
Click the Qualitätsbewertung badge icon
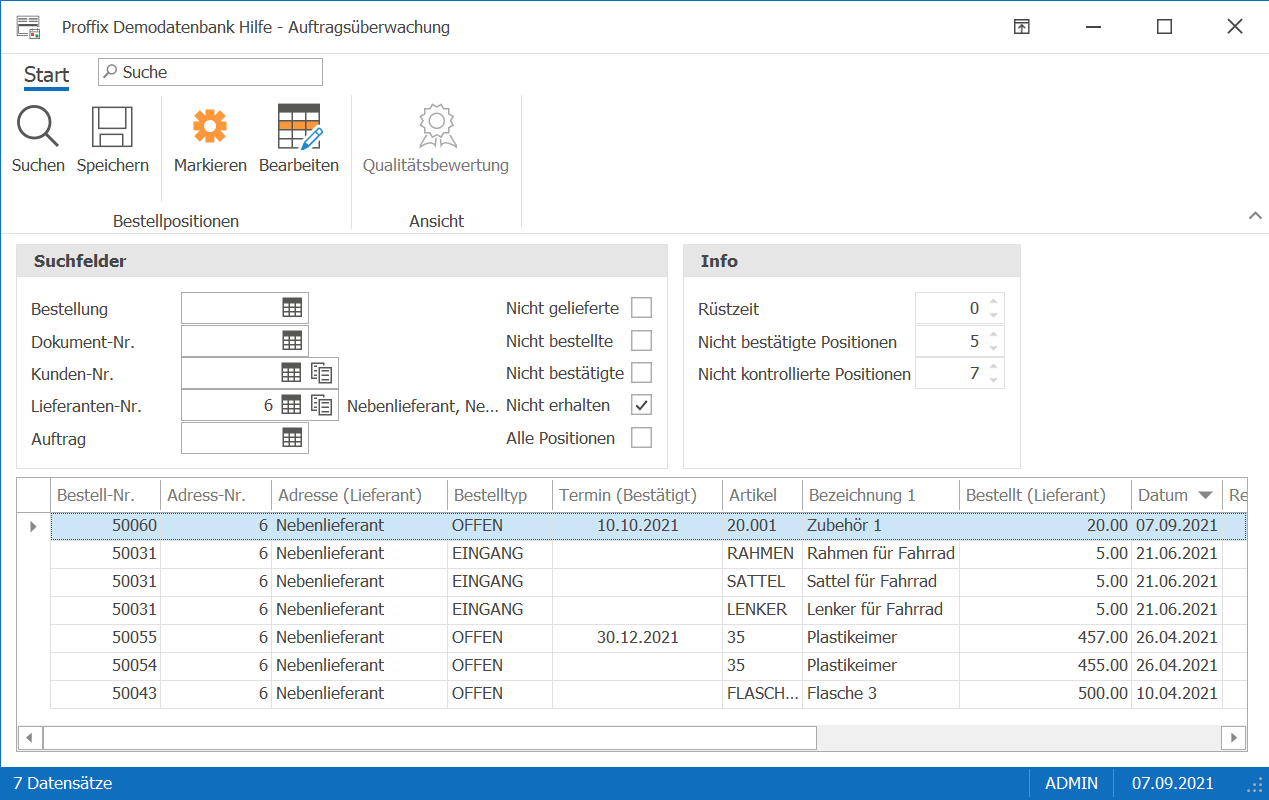pos(436,126)
